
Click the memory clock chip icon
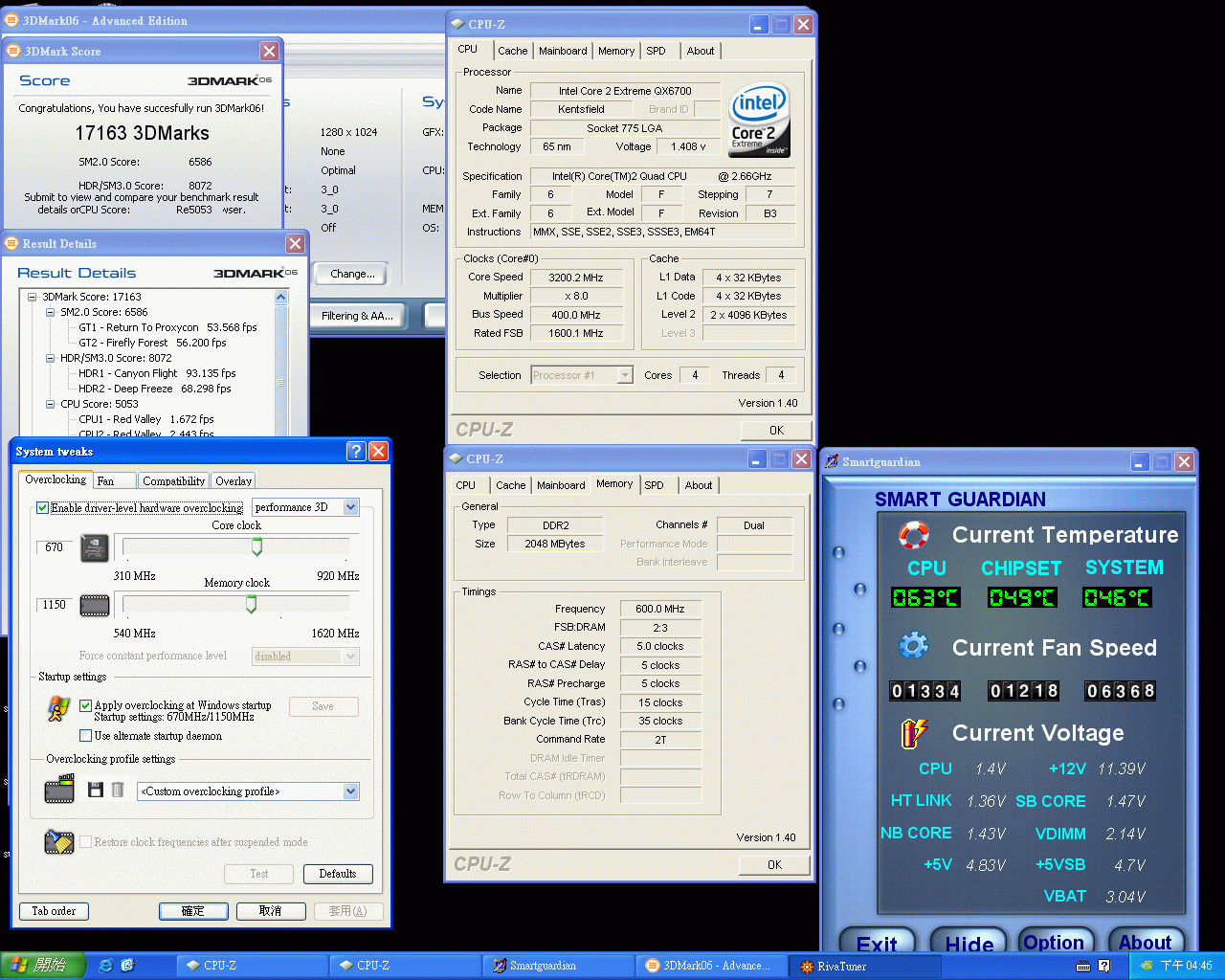(95, 605)
